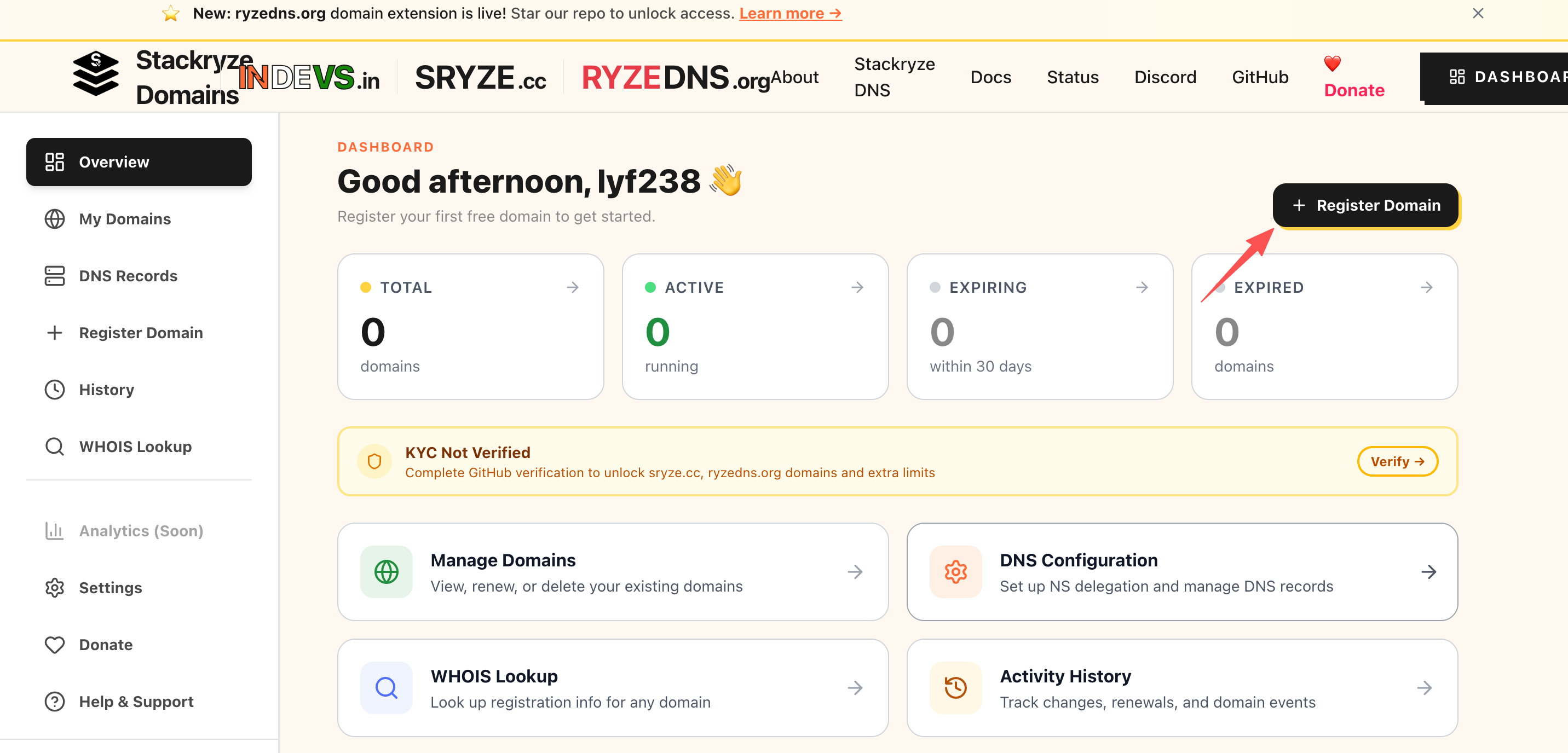Viewport: 1568px width, 753px height.
Task: Click the Dashboard button in header
Action: [1494, 77]
